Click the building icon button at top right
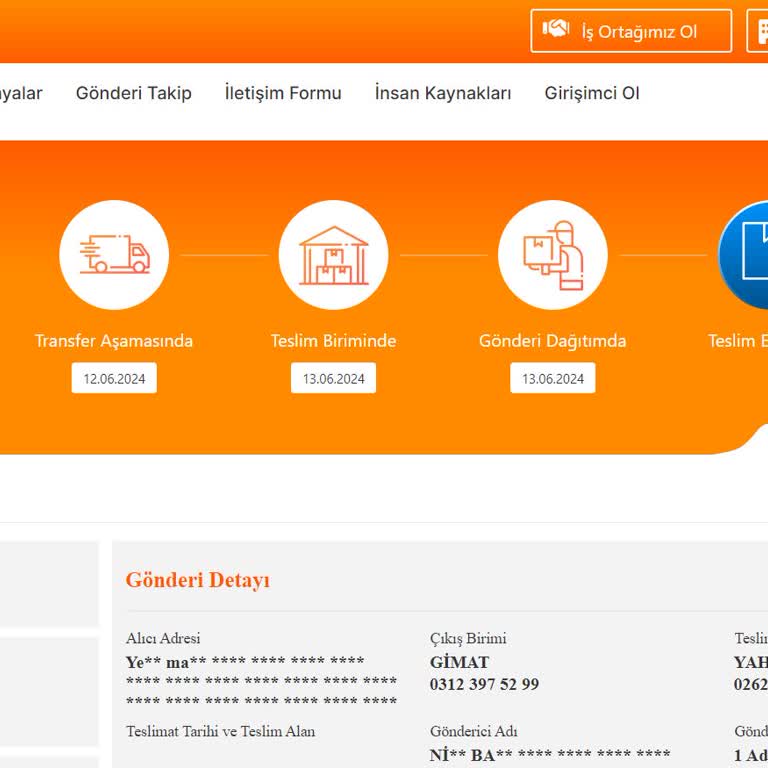 coord(758,30)
